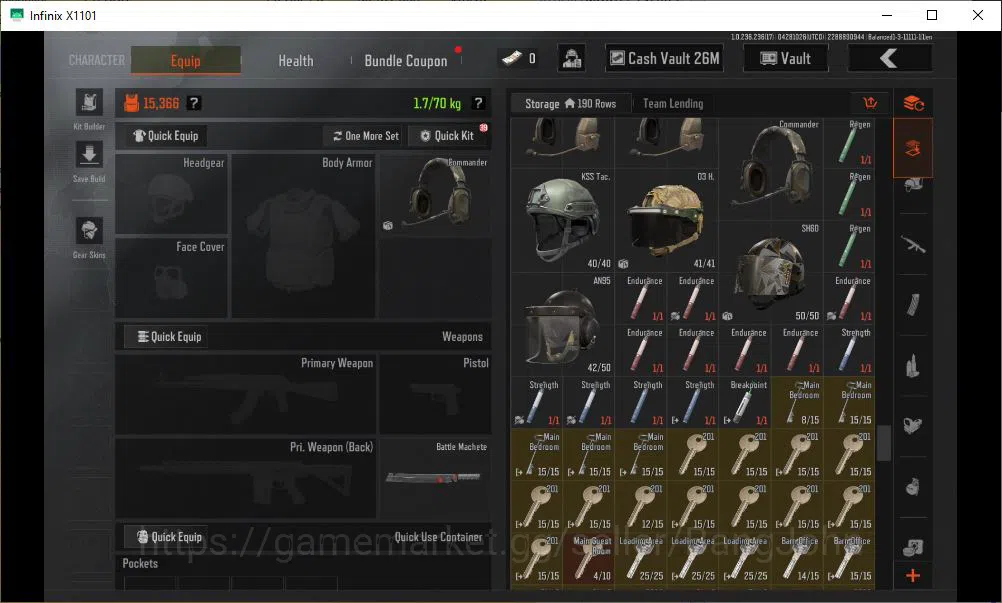This screenshot has height=603, width=1002.
Task: Click the empty Pistol slot
Action: (x=435, y=394)
